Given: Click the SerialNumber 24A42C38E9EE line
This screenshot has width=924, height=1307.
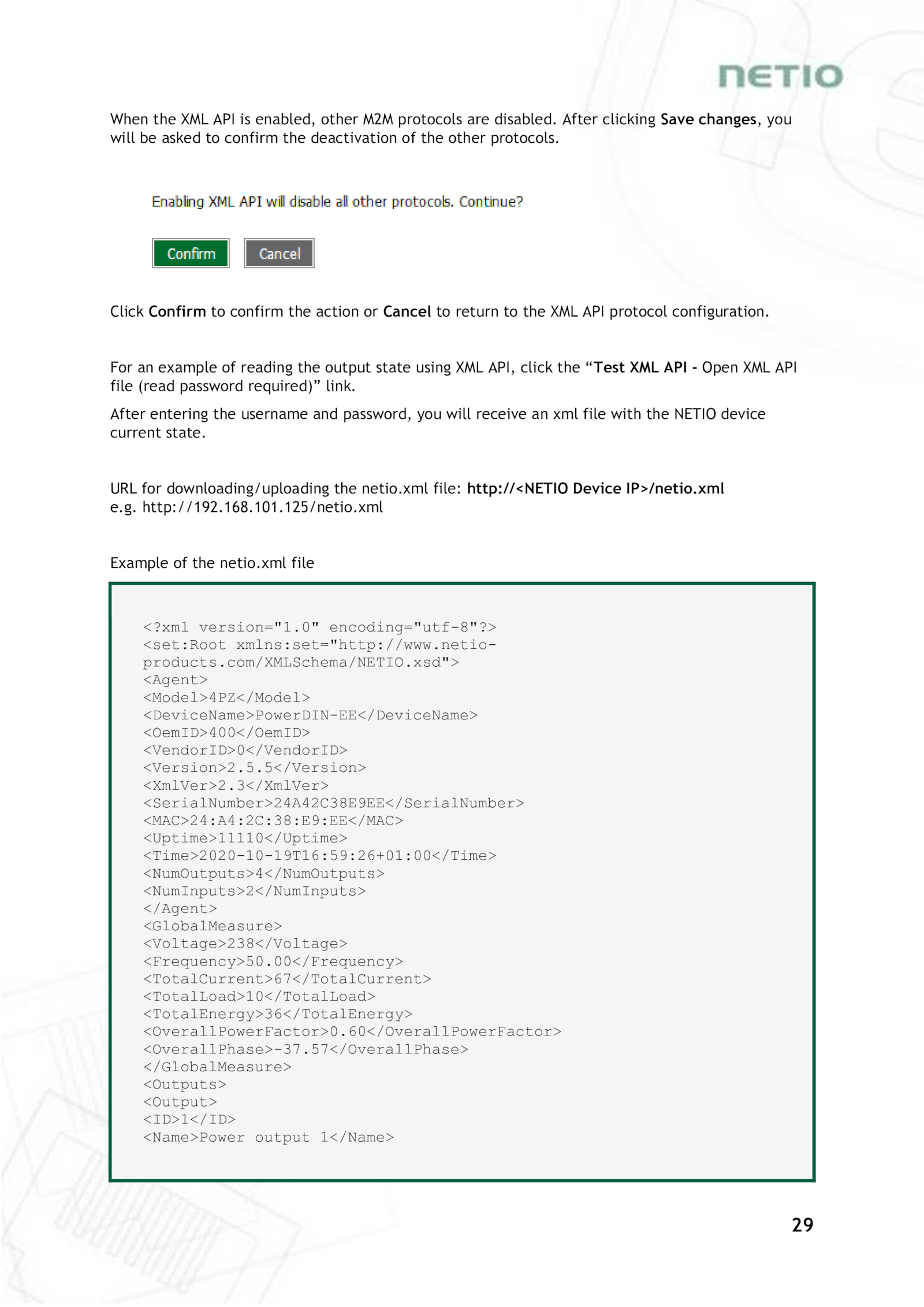Looking at the screenshot, I should pyautogui.click(x=333, y=803).
